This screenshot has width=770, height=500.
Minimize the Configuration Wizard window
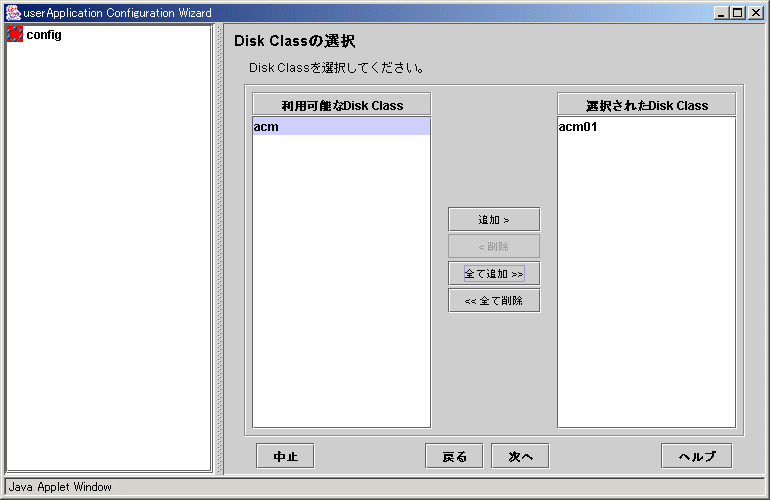[721, 13]
